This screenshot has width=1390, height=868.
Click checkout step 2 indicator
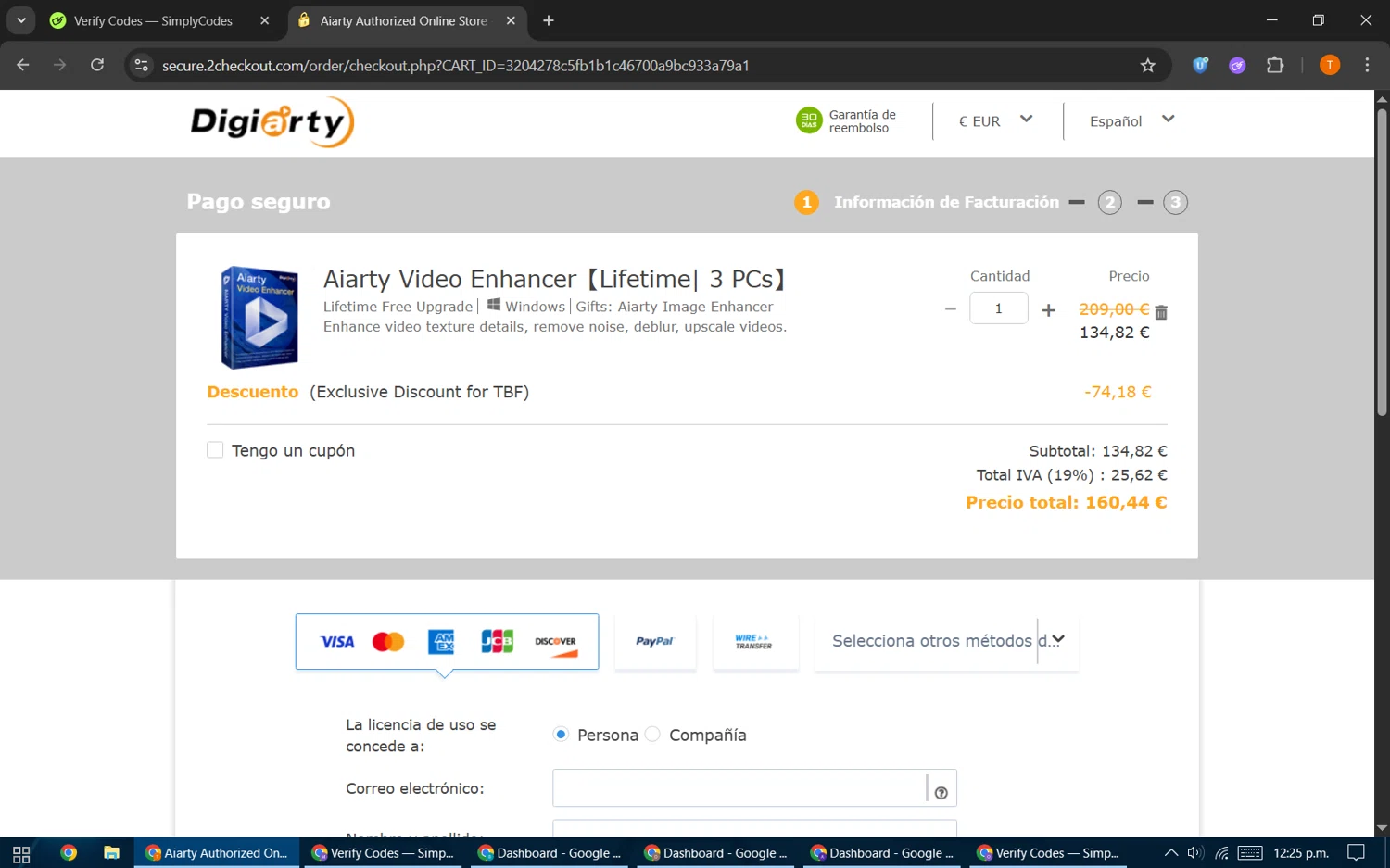click(x=1109, y=202)
